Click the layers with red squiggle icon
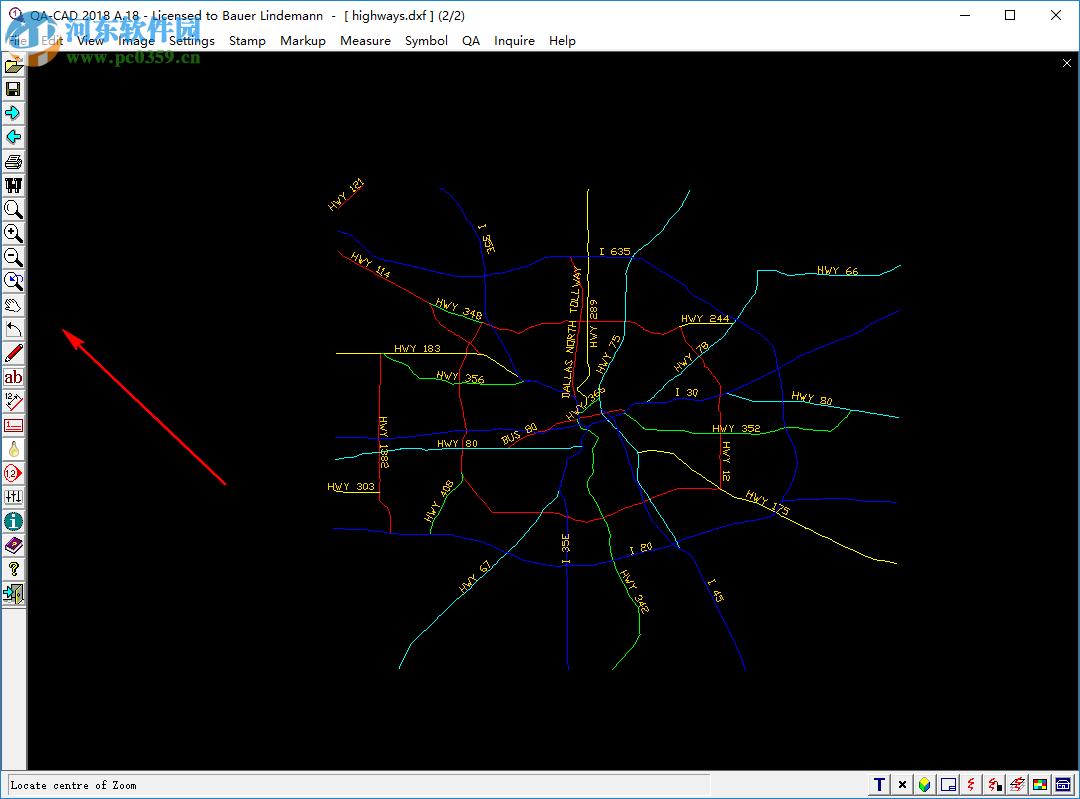 point(1017,785)
